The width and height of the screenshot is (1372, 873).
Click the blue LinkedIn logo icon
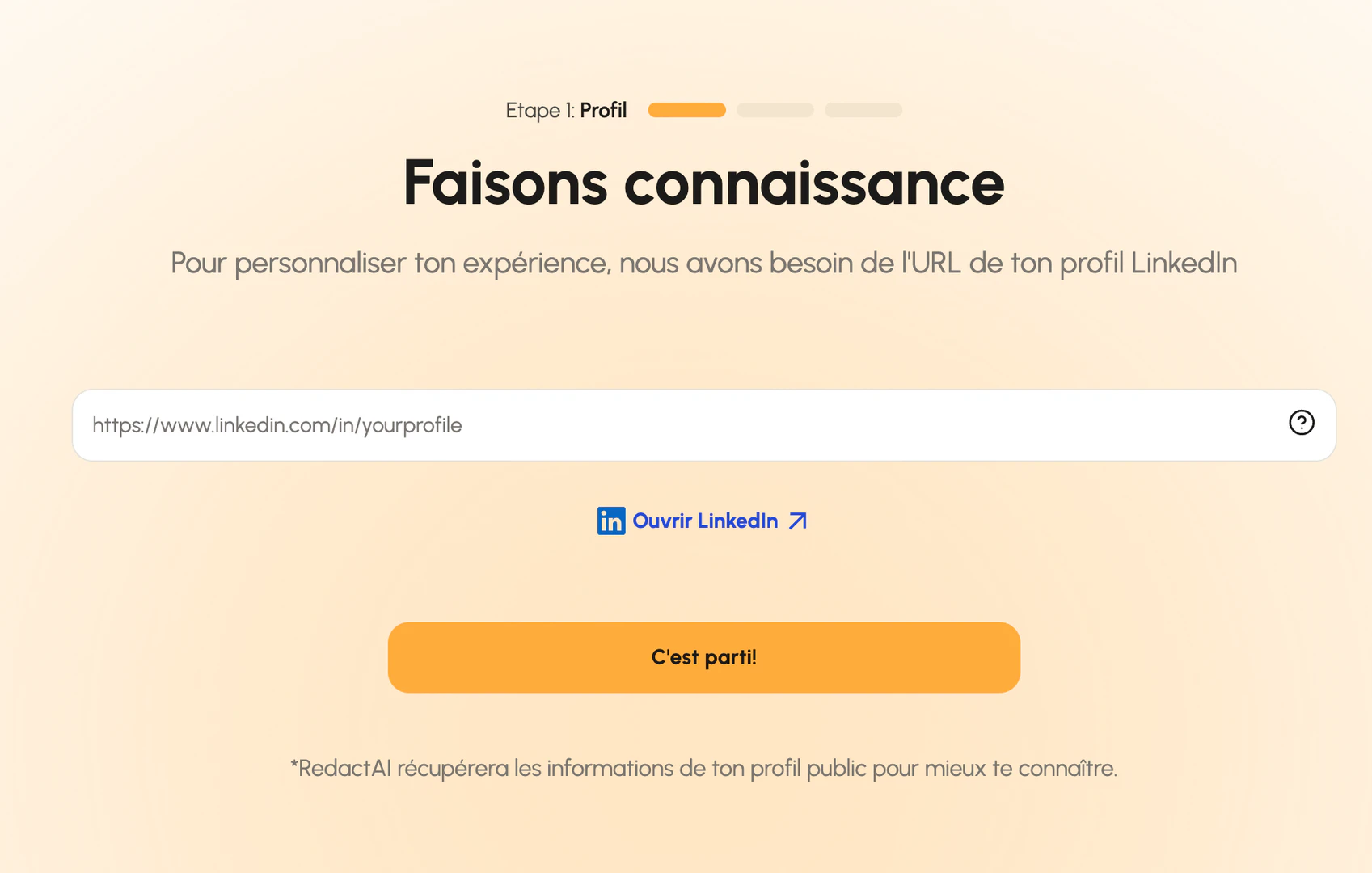pos(611,521)
